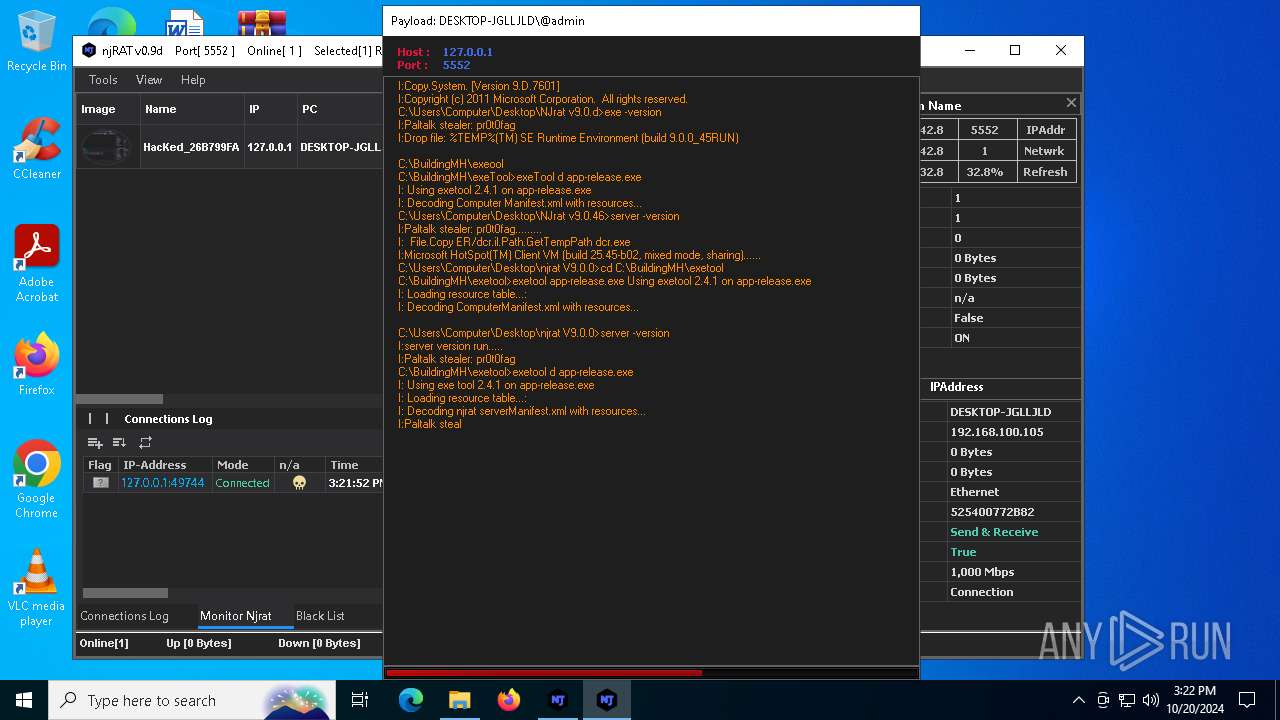Click the Port 5552 value in payload window

(x=456, y=65)
